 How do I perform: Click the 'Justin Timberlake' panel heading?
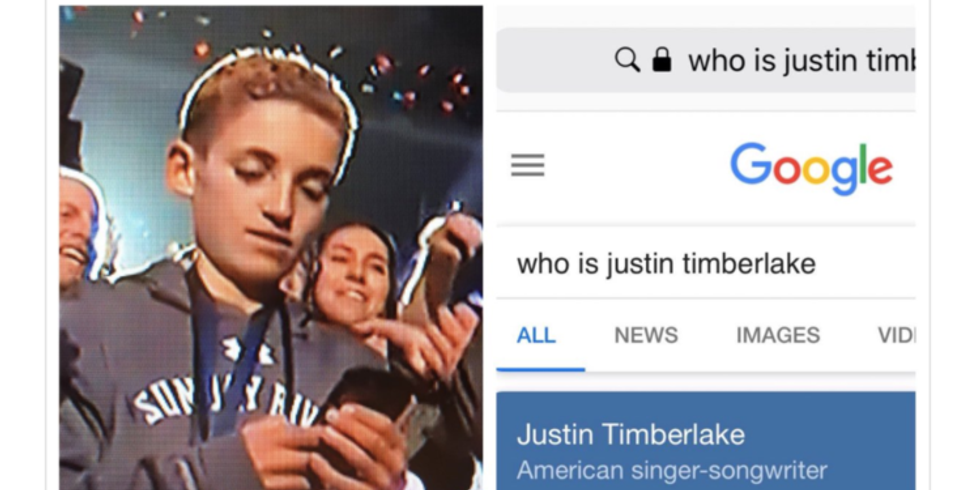coord(631,434)
